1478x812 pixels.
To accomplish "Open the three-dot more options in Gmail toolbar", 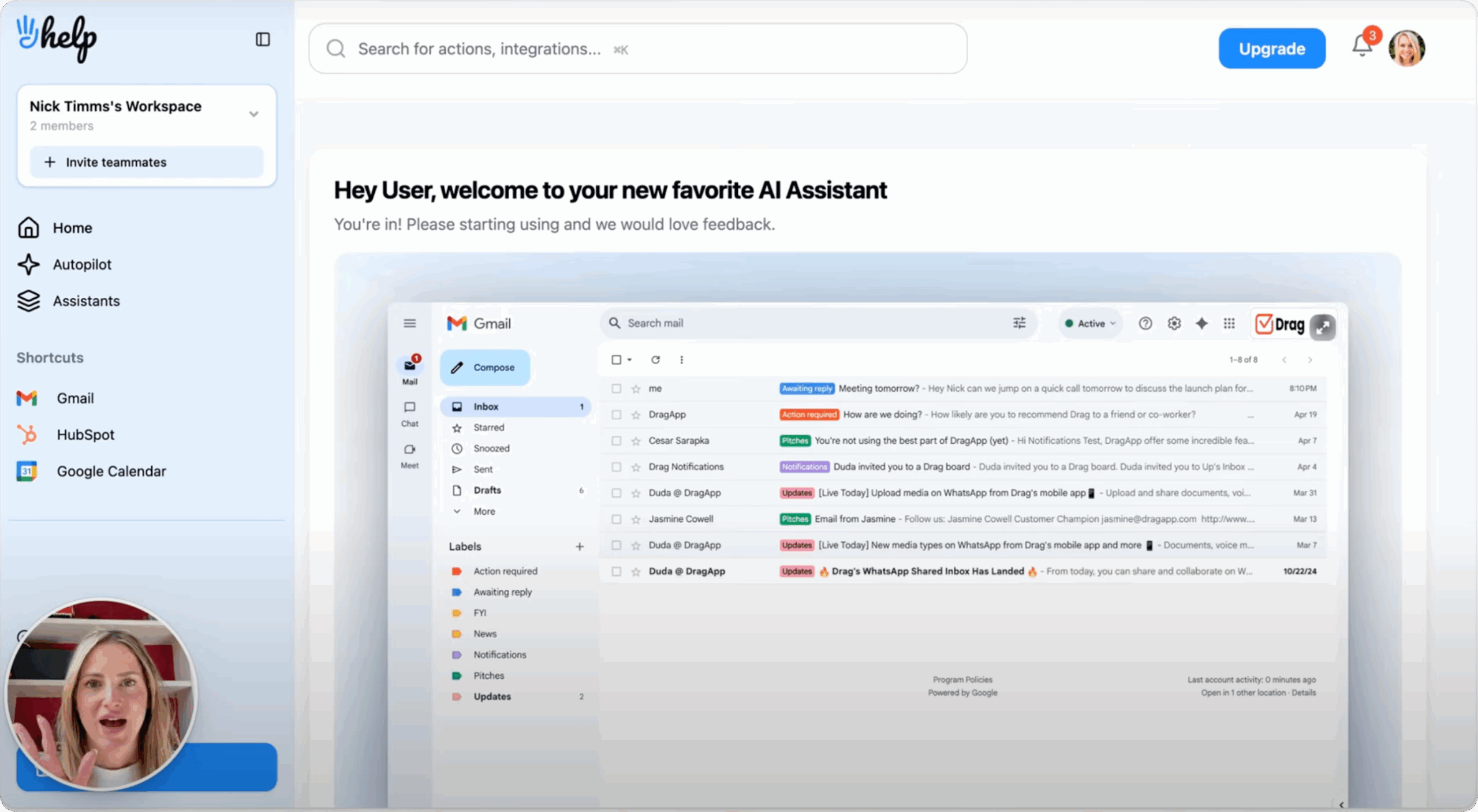I will pos(682,360).
